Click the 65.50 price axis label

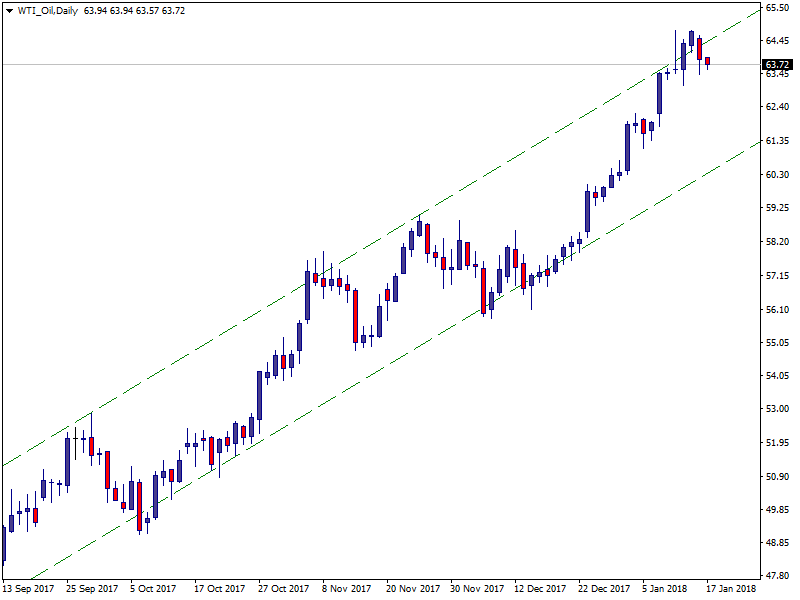(x=778, y=8)
